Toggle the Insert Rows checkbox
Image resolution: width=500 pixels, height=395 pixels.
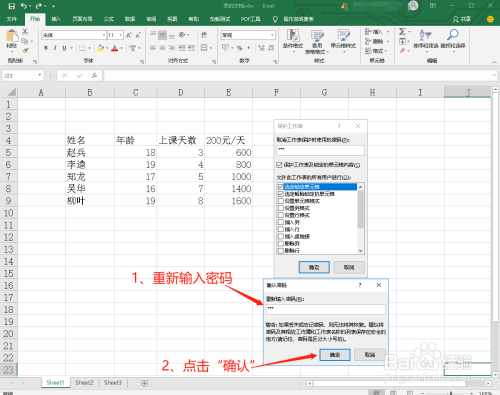click(x=281, y=229)
